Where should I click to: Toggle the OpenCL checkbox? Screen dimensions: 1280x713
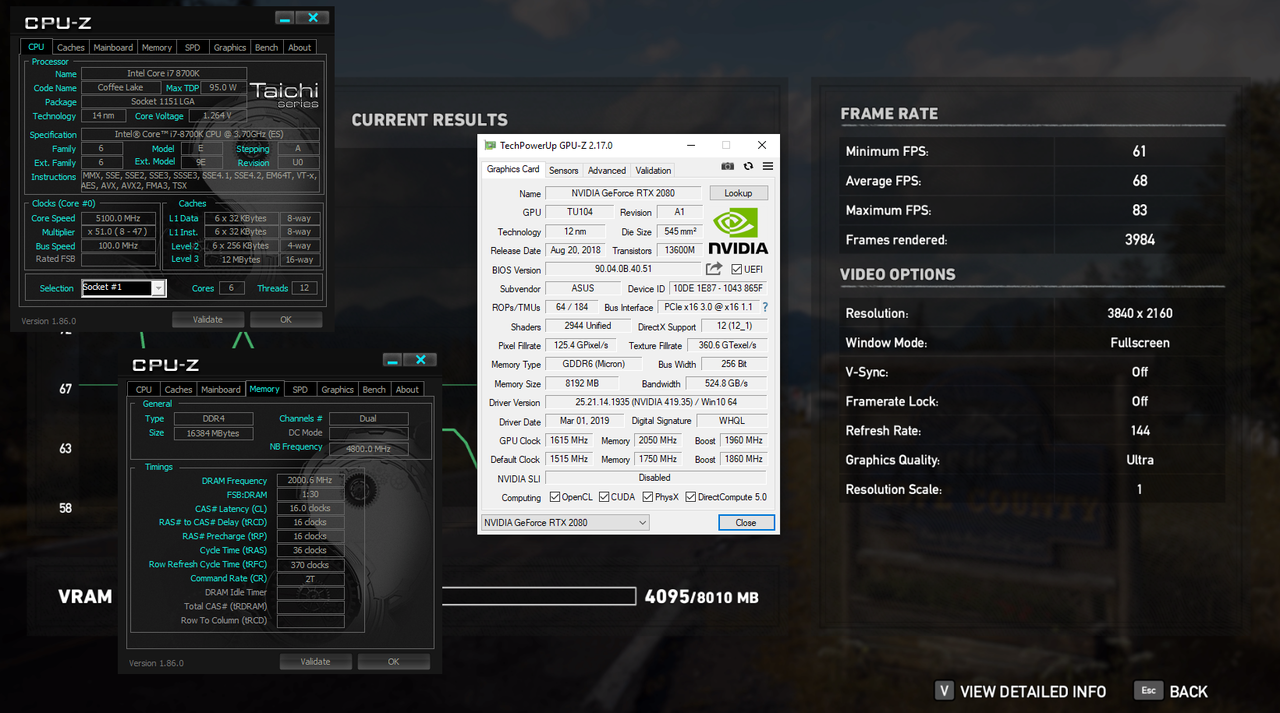pos(554,497)
